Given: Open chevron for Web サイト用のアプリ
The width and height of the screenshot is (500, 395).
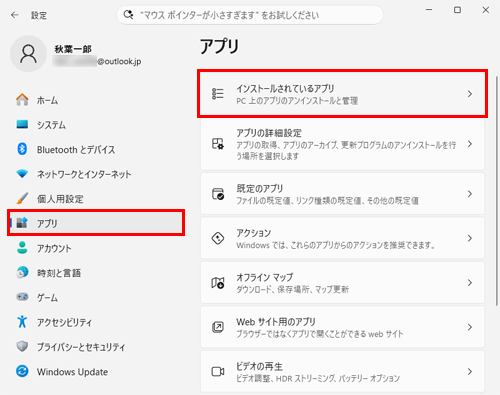Looking at the screenshot, I should [x=470, y=327].
